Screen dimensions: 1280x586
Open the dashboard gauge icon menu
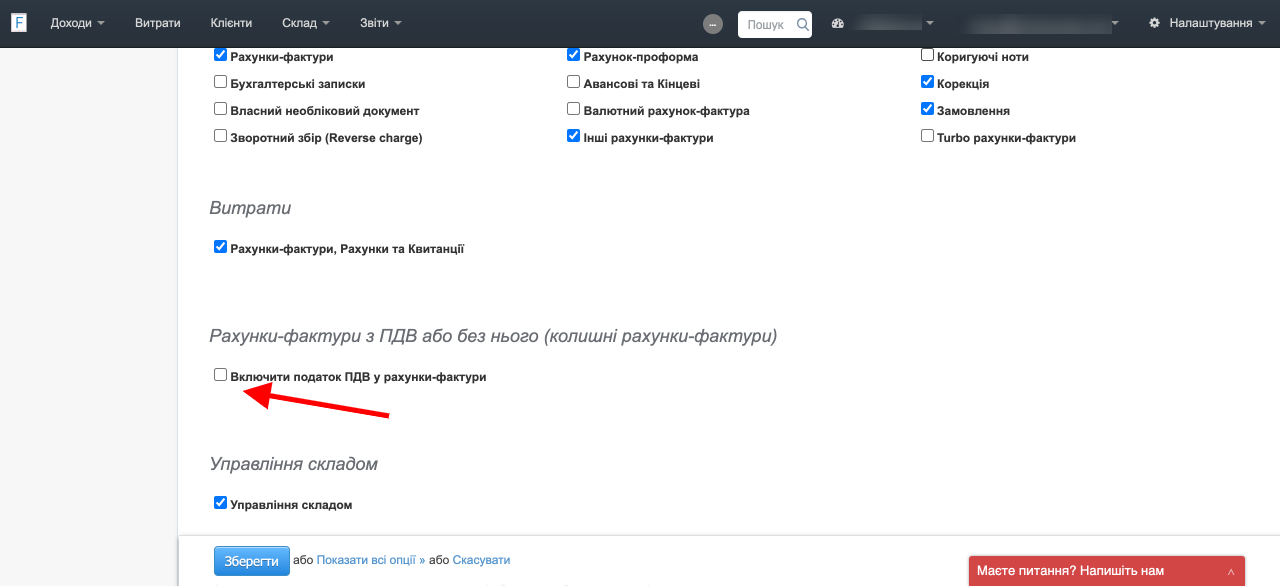click(x=838, y=23)
